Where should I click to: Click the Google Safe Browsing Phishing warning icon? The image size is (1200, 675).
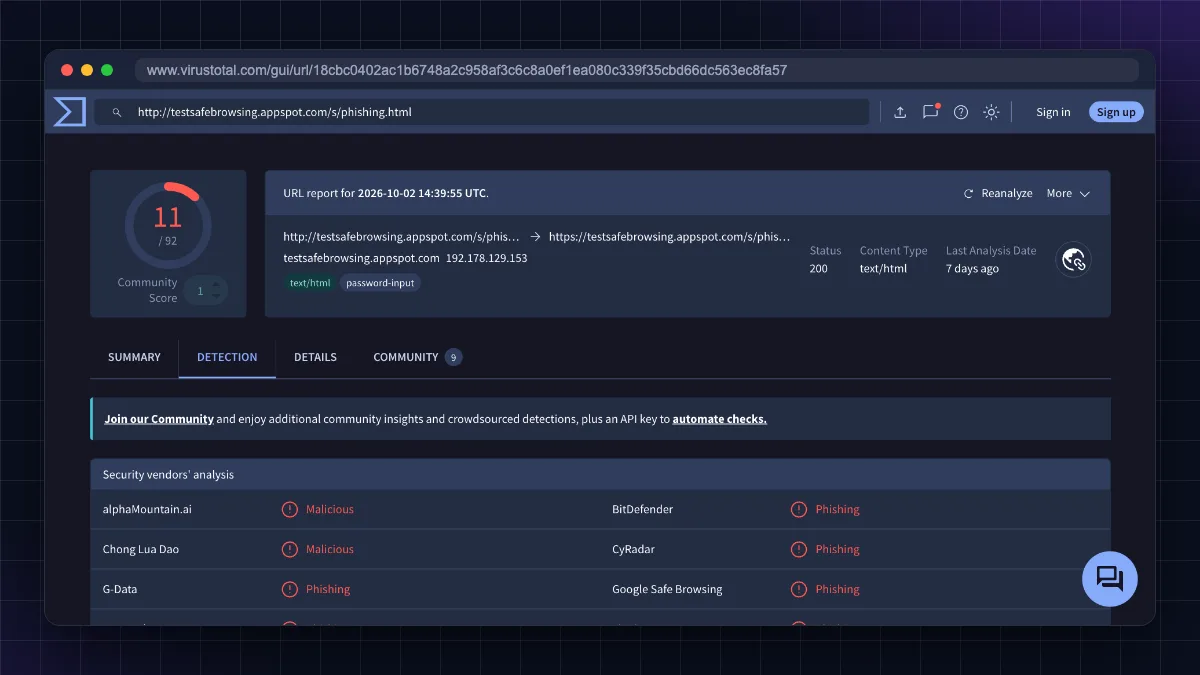pos(799,589)
